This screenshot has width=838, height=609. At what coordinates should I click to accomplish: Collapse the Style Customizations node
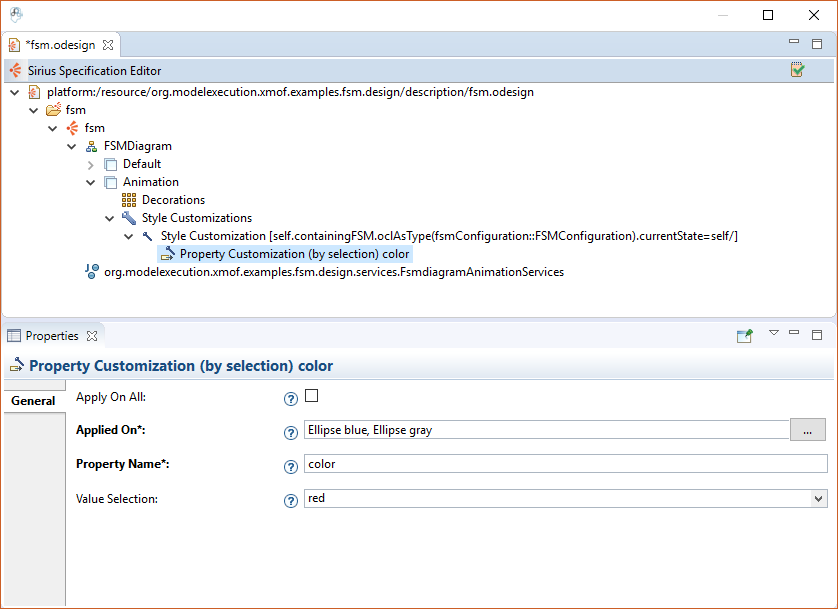(x=110, y=218)
